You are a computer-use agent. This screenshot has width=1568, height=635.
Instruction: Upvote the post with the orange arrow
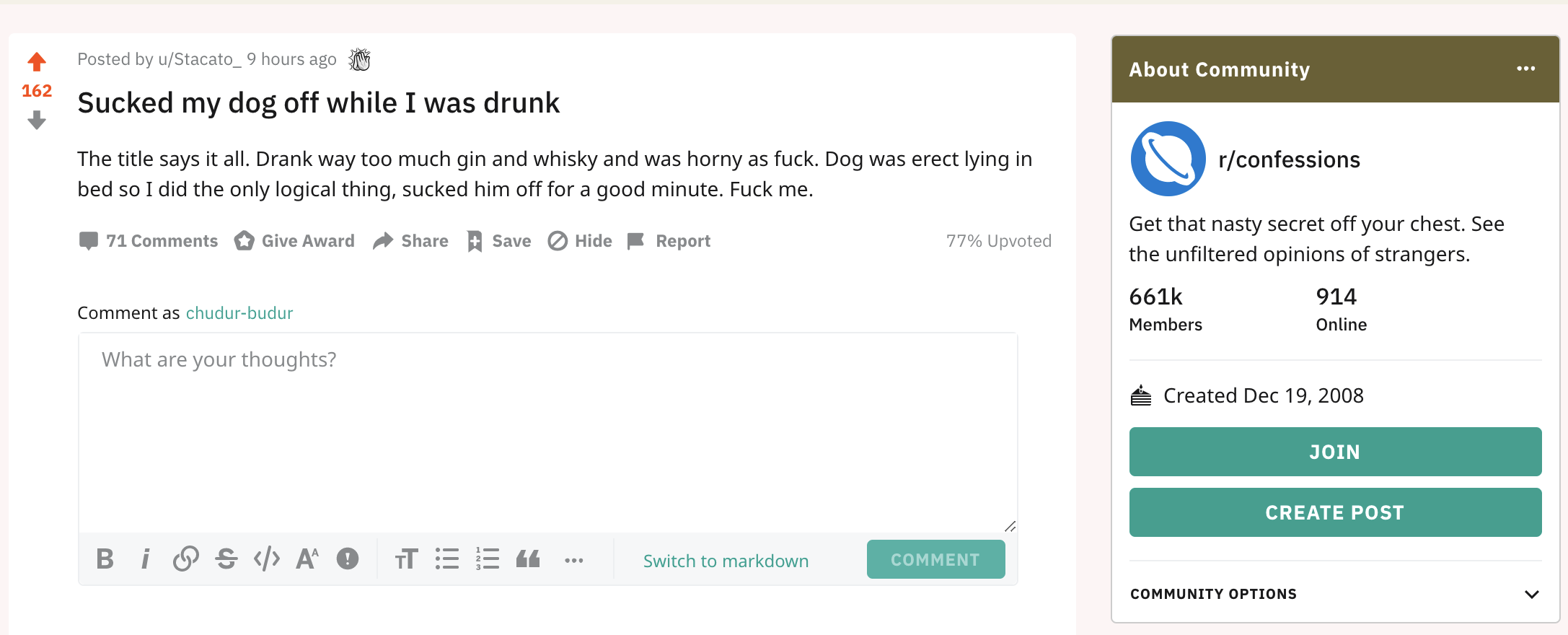[x=37, y=62]
